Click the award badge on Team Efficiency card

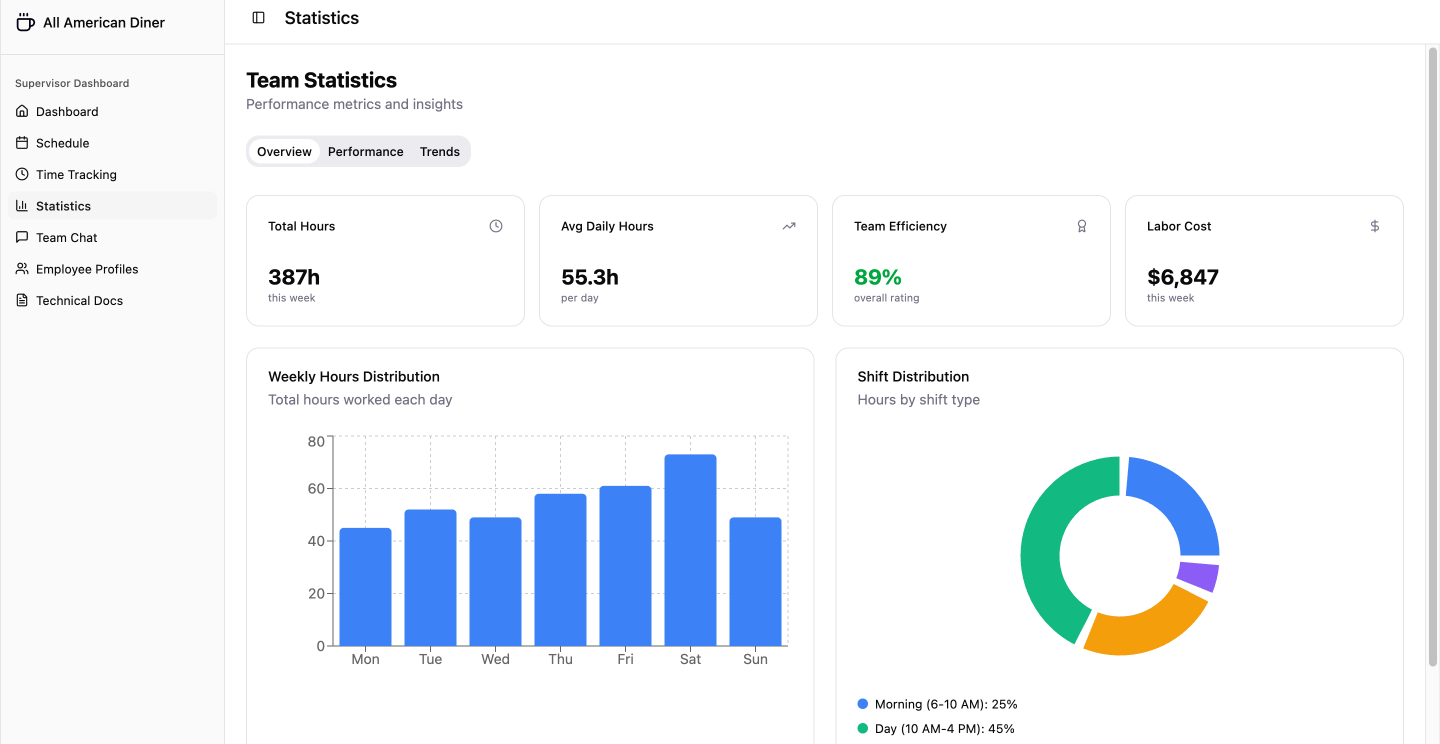pyautogui.click(x=1082, y=226)
